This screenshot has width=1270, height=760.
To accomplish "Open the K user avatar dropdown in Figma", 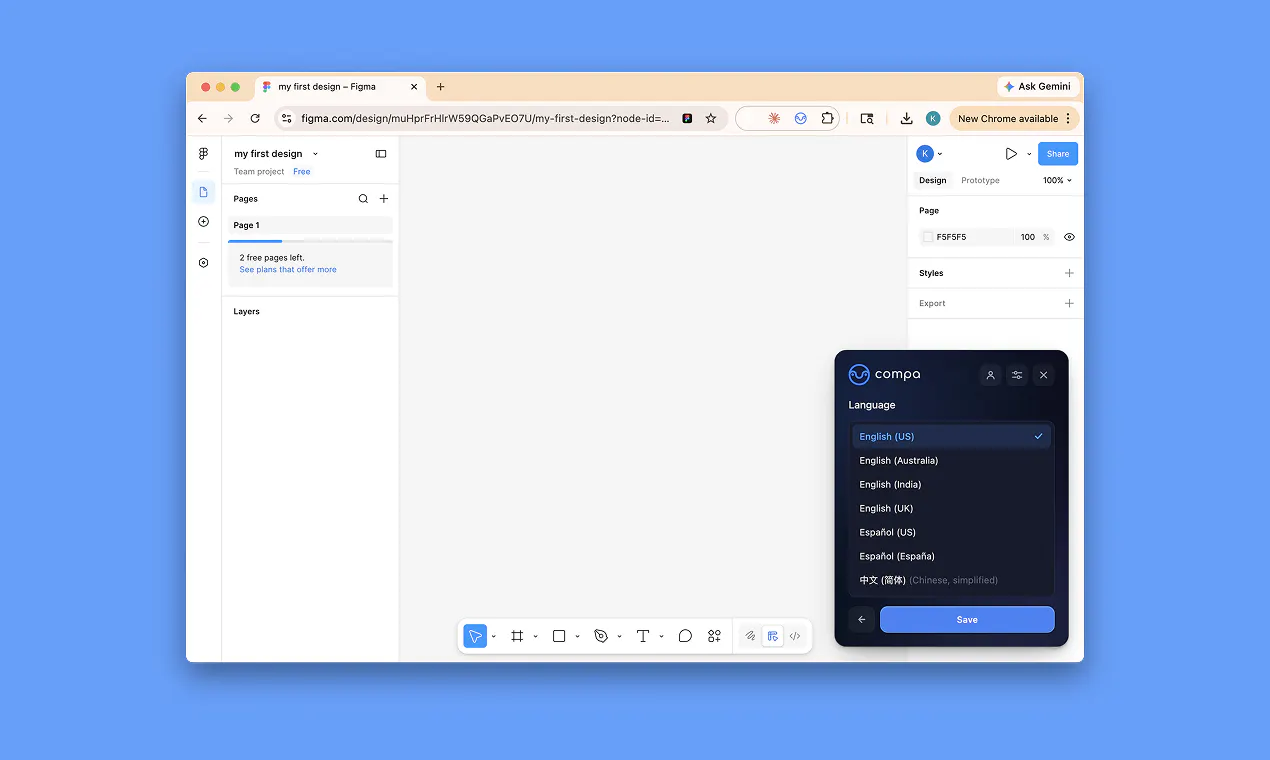I will pyautogui.click(x=930, y=154).
